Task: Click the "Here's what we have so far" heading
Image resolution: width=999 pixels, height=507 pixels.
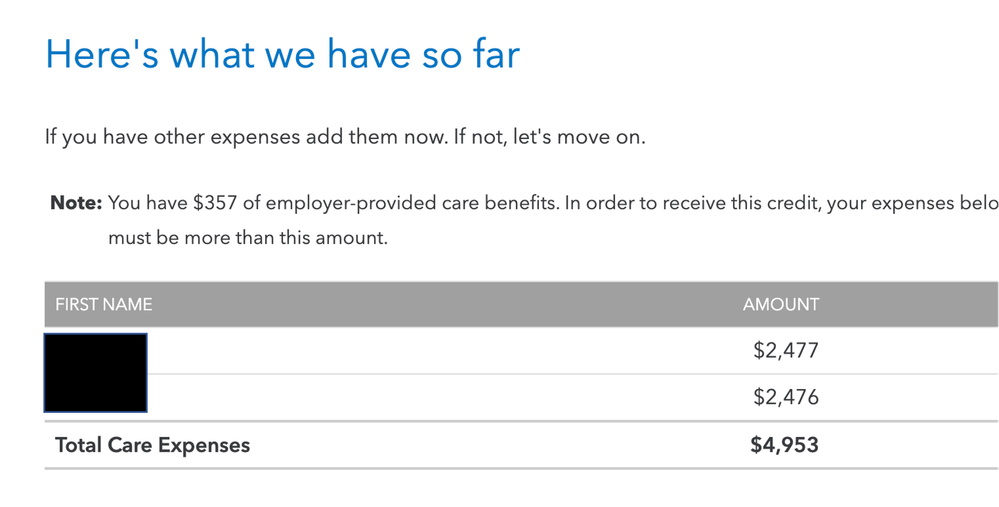Action: pos(282,54)
